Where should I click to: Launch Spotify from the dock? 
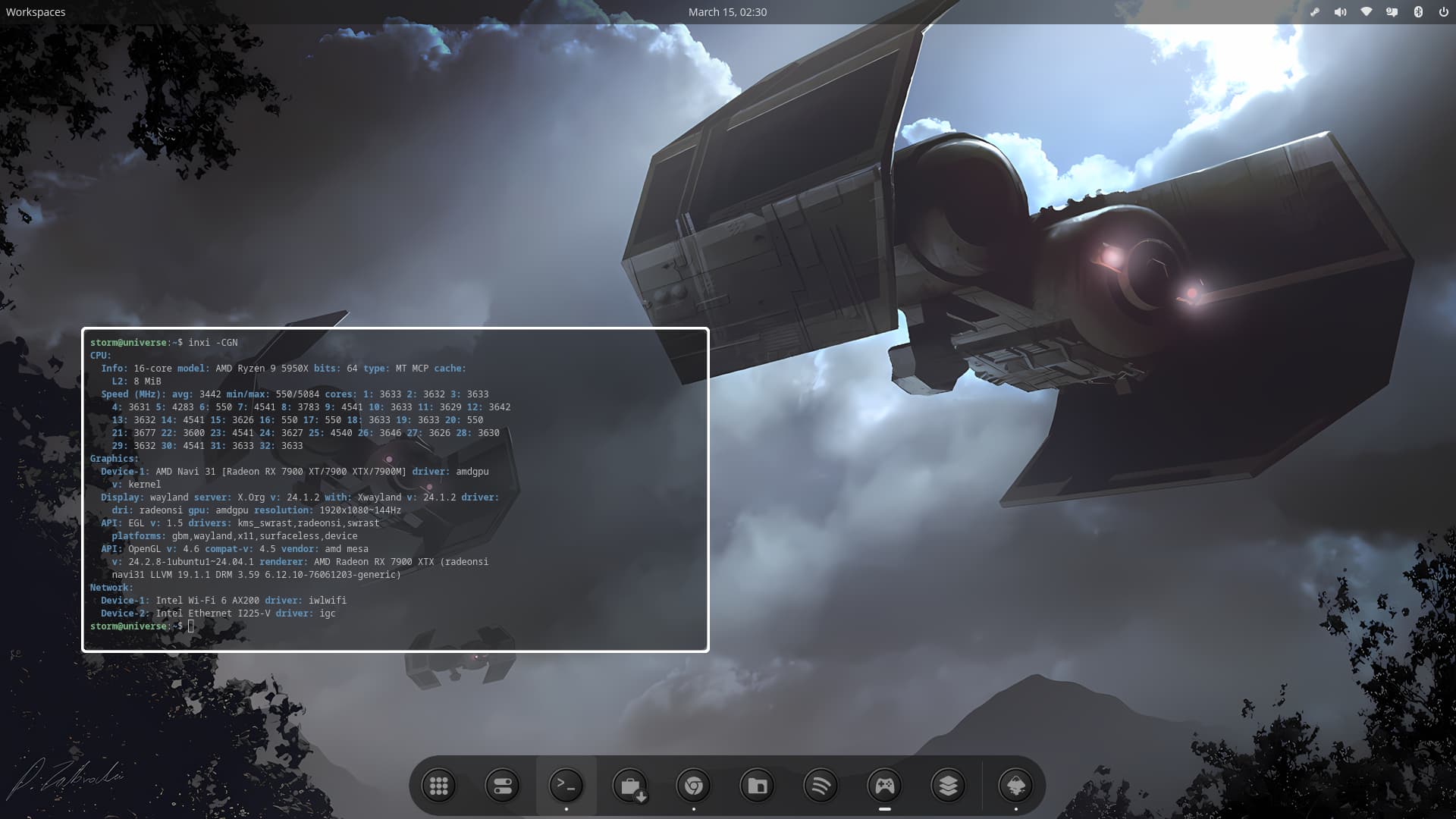[821, 786]
